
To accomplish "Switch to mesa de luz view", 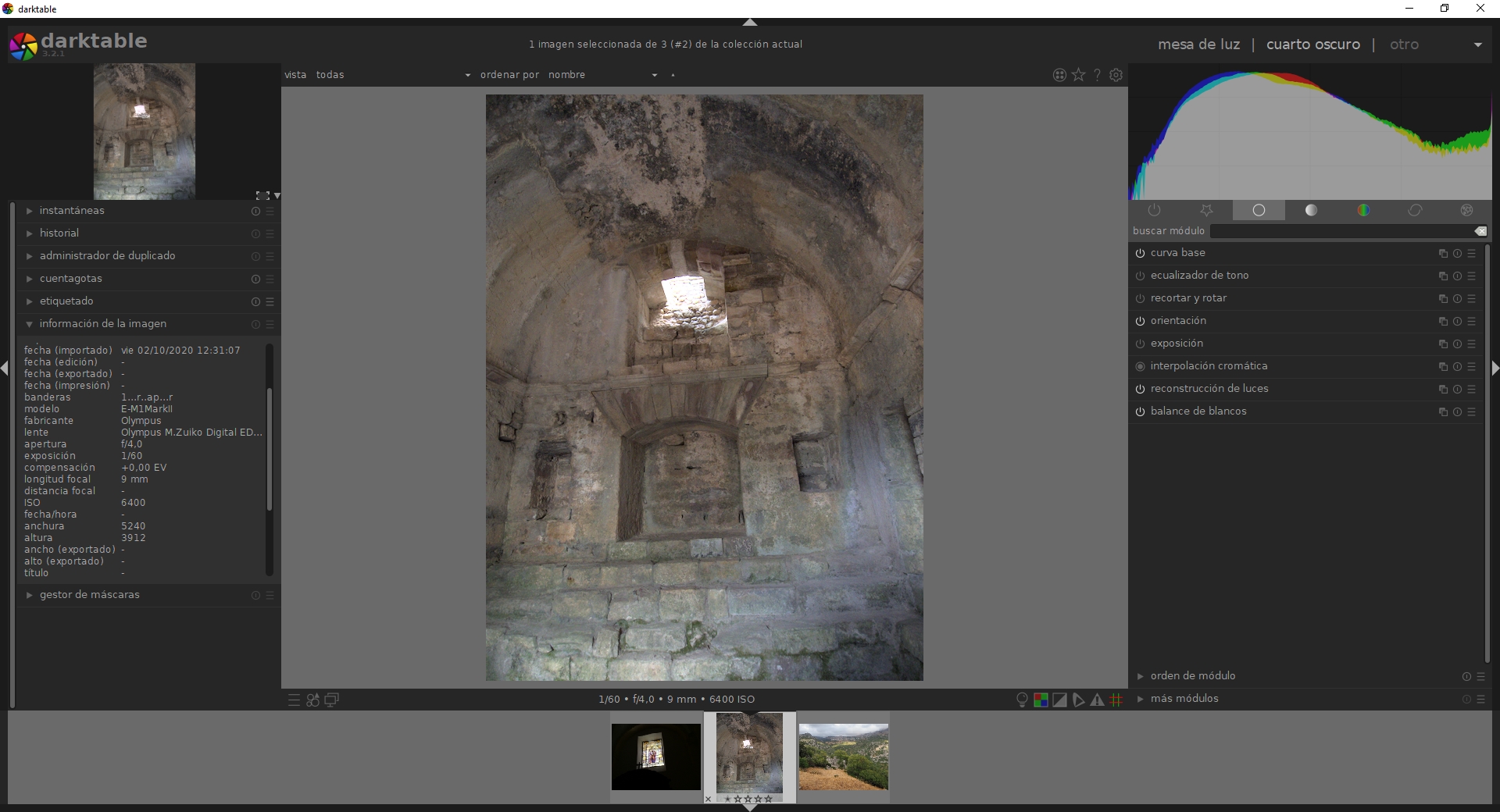I will pos(1198,45).
